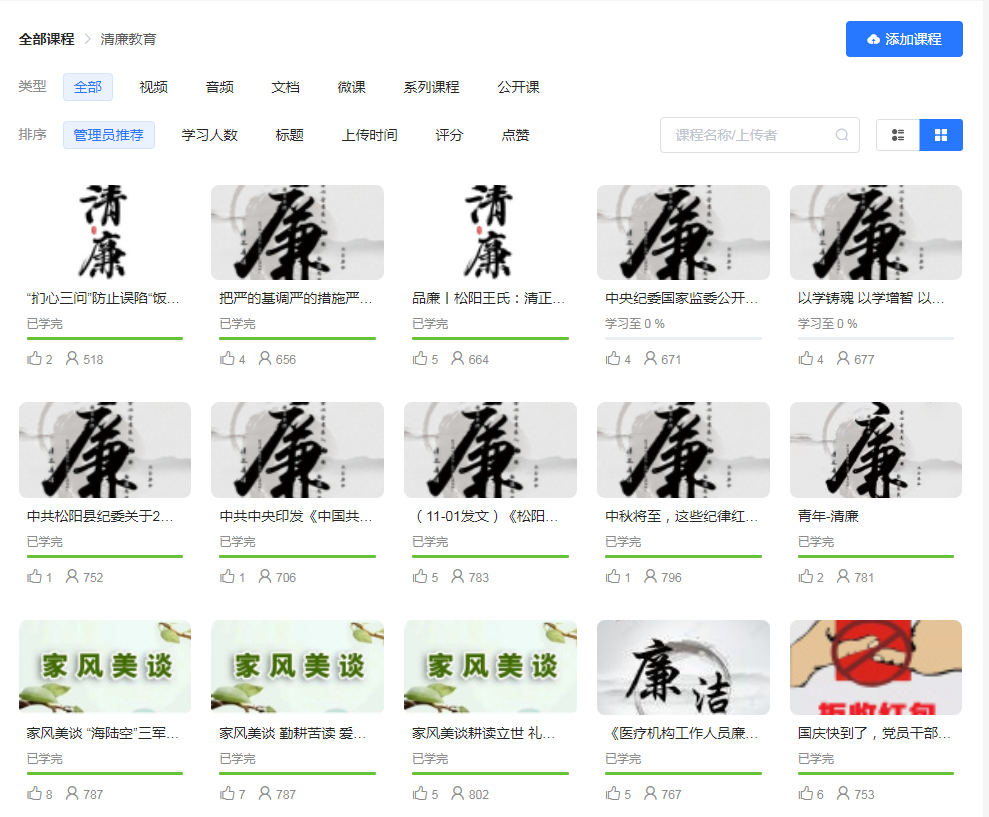This screenshot has width=989, height=817.
Task: Click thumbs-up on 中秋将至 course
Action: point(613,576)
